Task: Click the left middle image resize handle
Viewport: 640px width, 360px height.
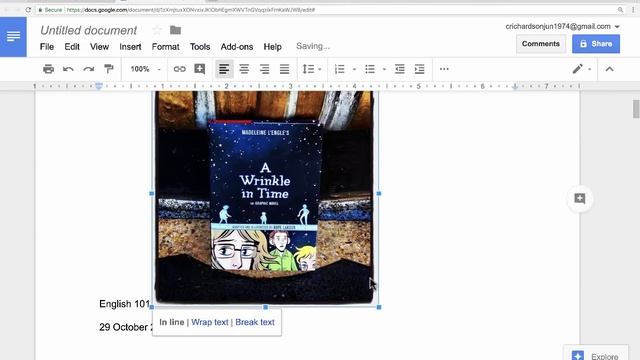Action: point(152,193)
